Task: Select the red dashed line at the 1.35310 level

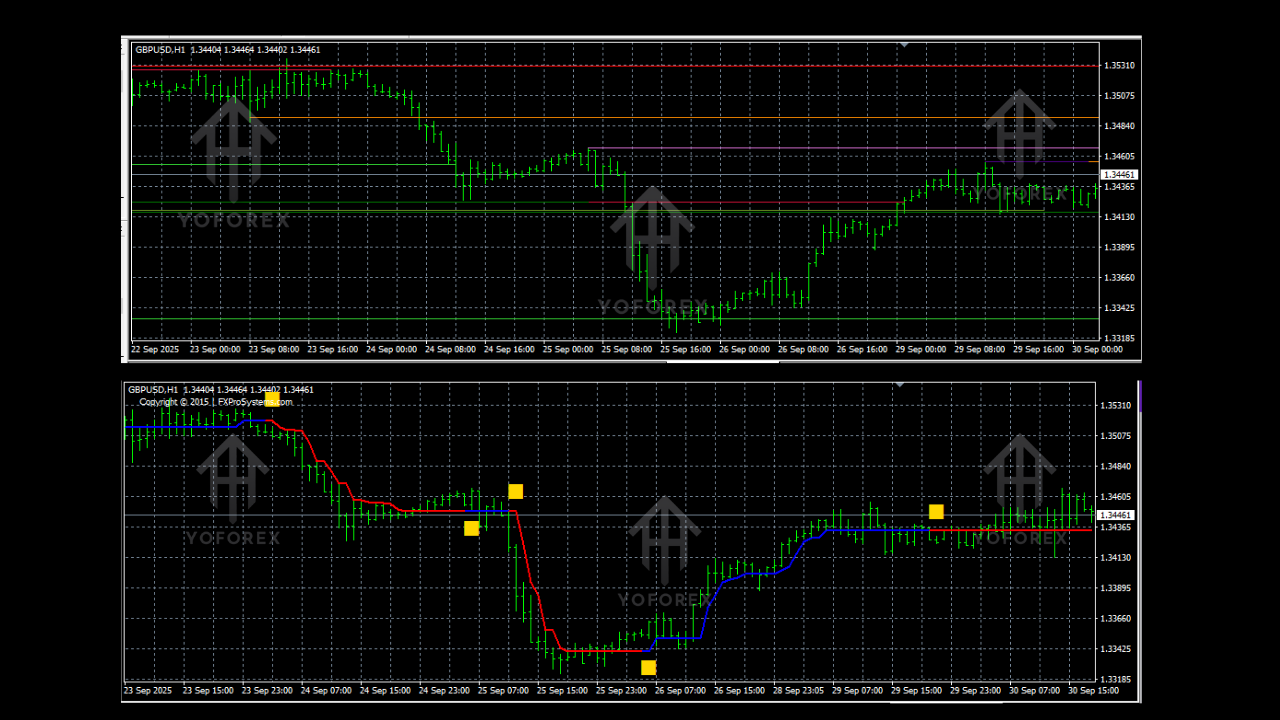Action: point(600,66)
